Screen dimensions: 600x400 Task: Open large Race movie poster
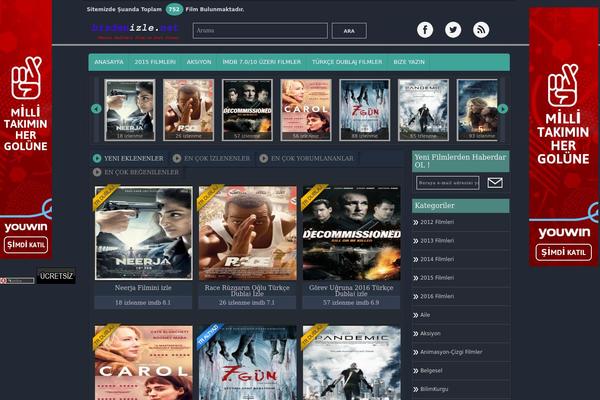247,233
